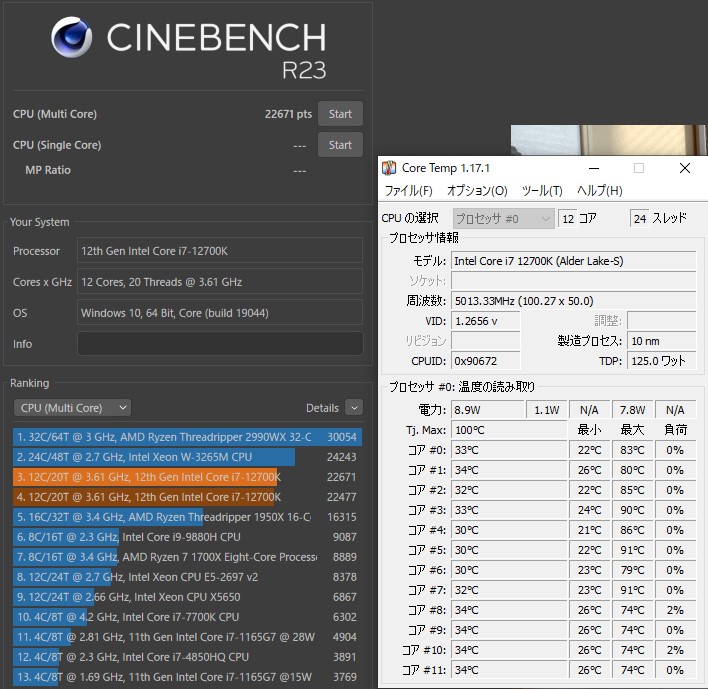Click the 電力 value 8.9W
Viewport: 708px width, 689px height.
(x=487, y=410)
